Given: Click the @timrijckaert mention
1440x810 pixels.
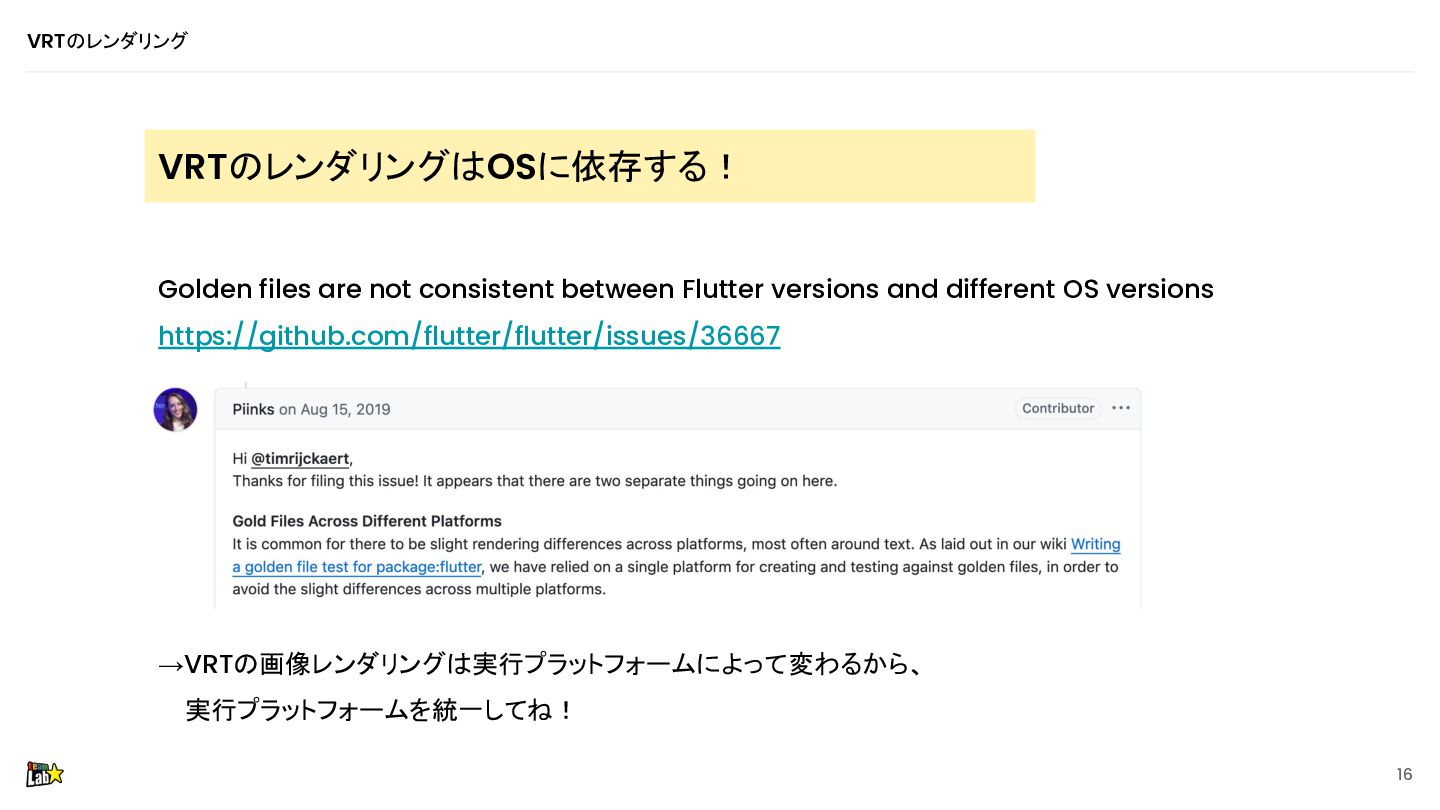Looking at the screenshot, I should click(300, 459).
